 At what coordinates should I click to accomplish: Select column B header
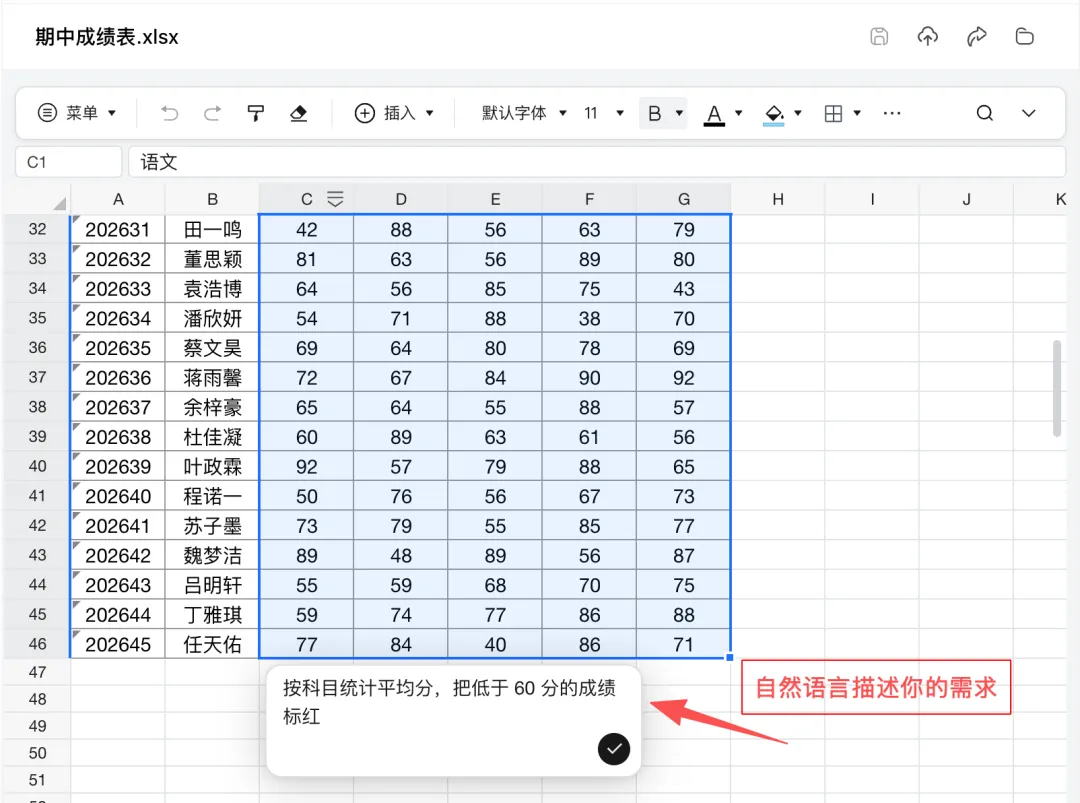click(212, 199)
